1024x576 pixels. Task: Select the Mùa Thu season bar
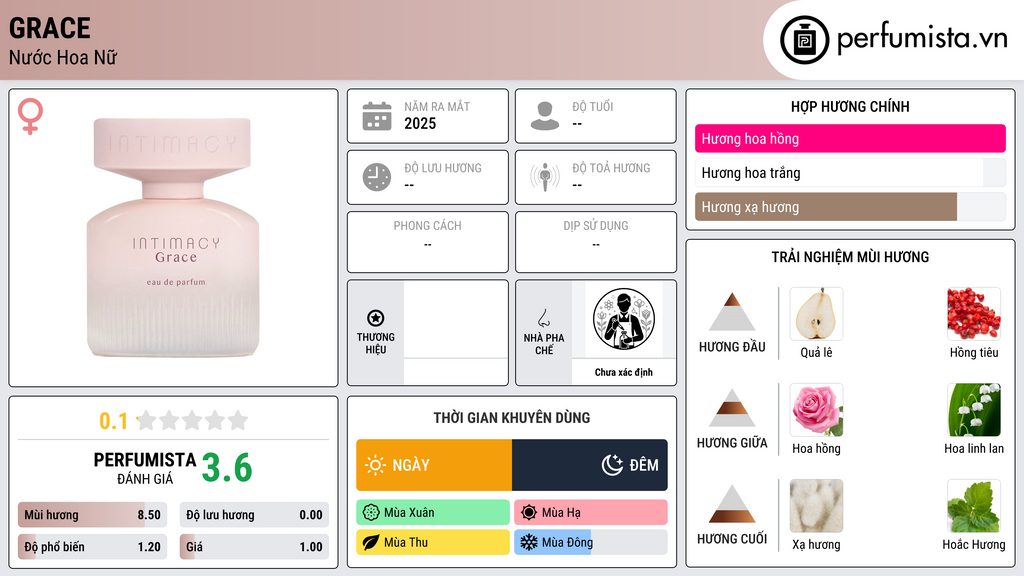pos(433,542)
